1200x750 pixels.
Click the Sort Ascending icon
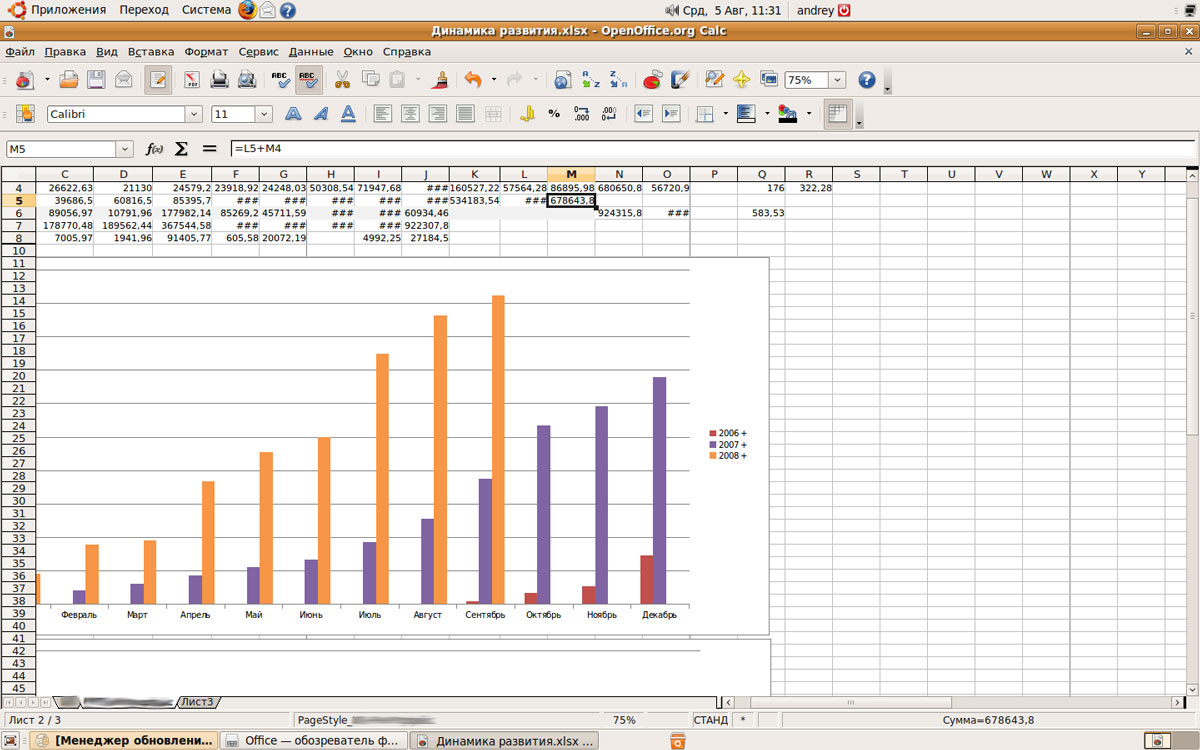click(x=591, y=80)
